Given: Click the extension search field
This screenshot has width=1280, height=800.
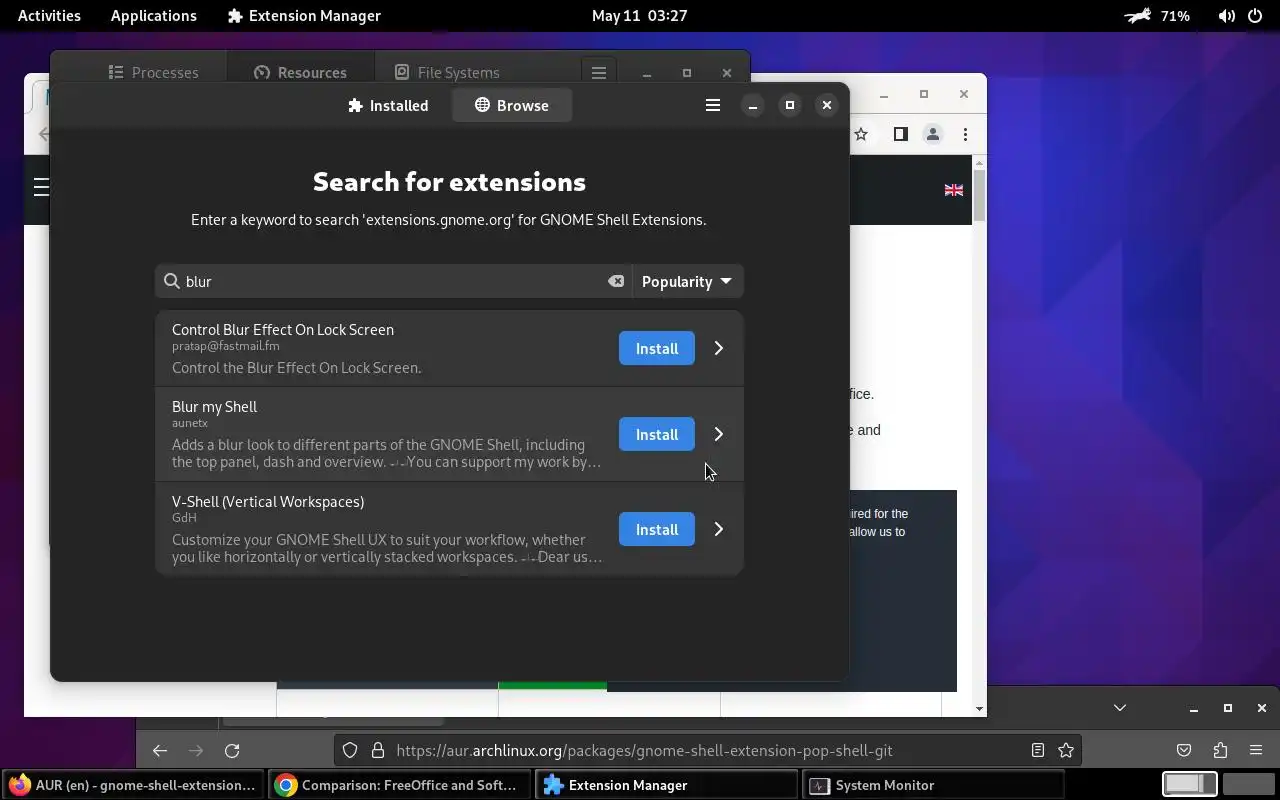Looking at the screenshot, I should point(392,281).
